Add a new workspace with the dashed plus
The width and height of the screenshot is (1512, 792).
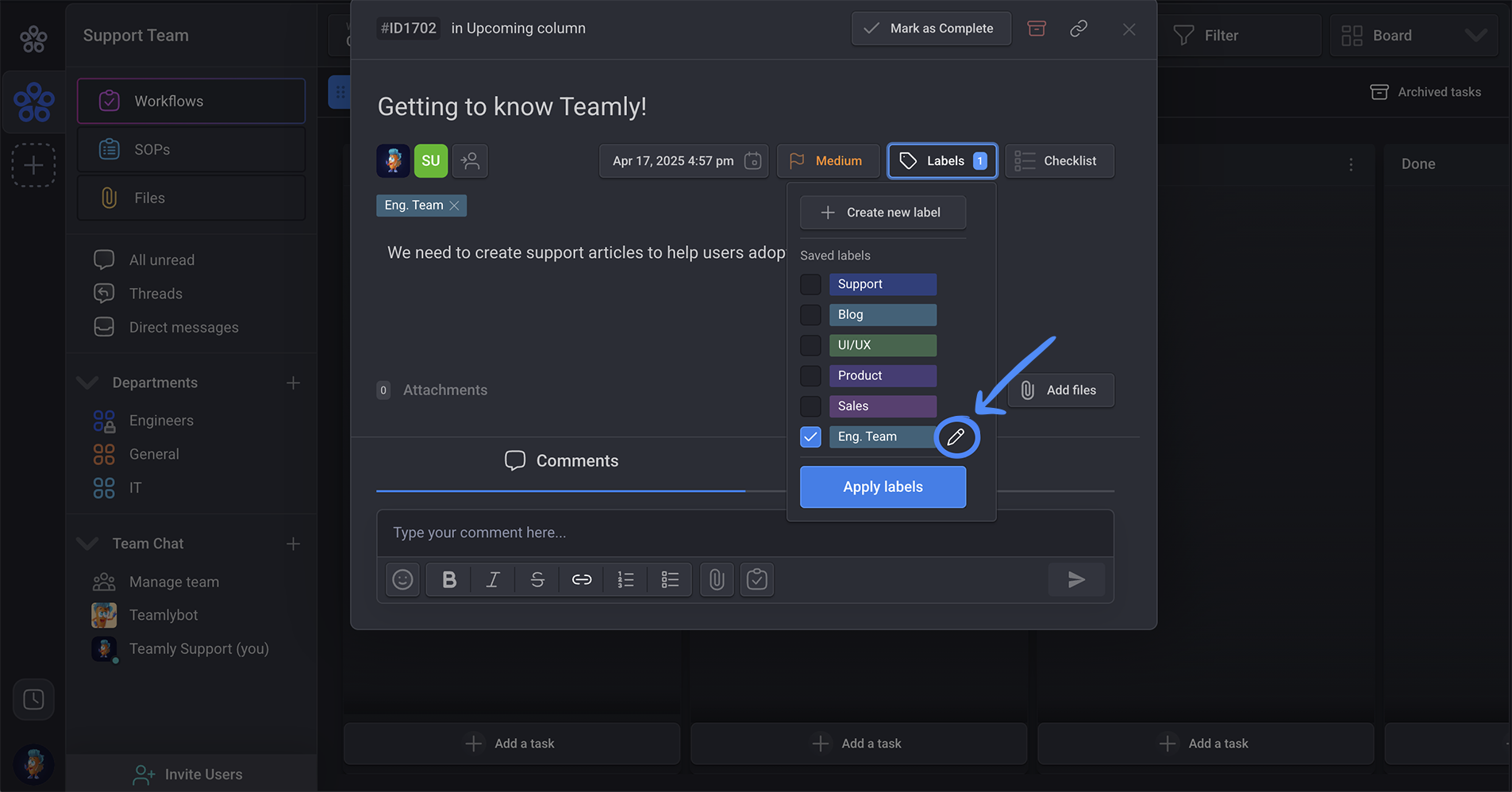pyautogui.click(x=33, y=165)
